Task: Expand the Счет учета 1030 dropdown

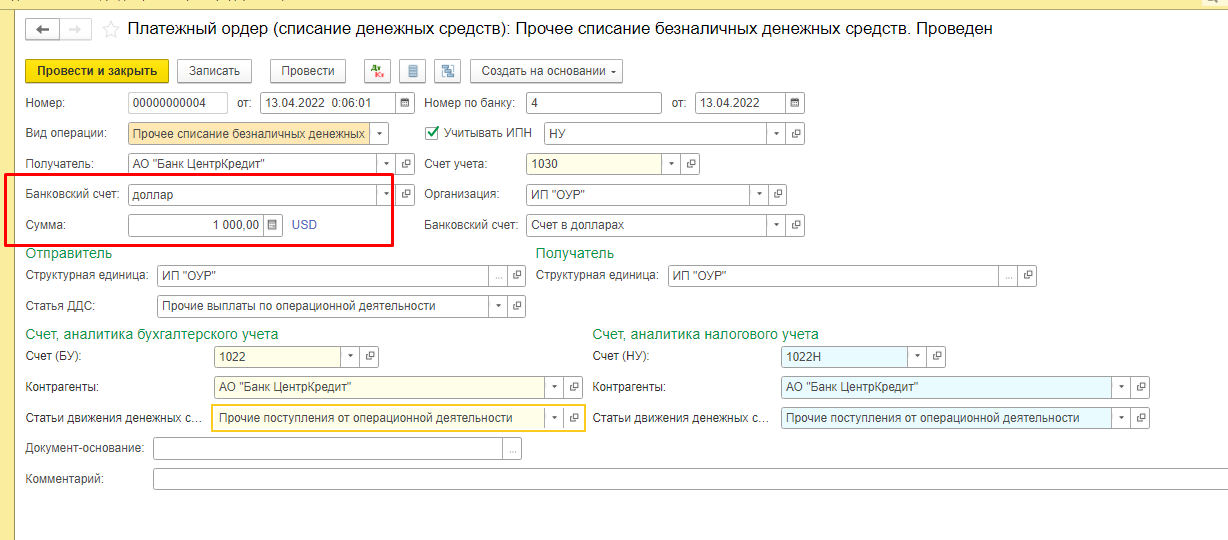Action: [672, 164]
